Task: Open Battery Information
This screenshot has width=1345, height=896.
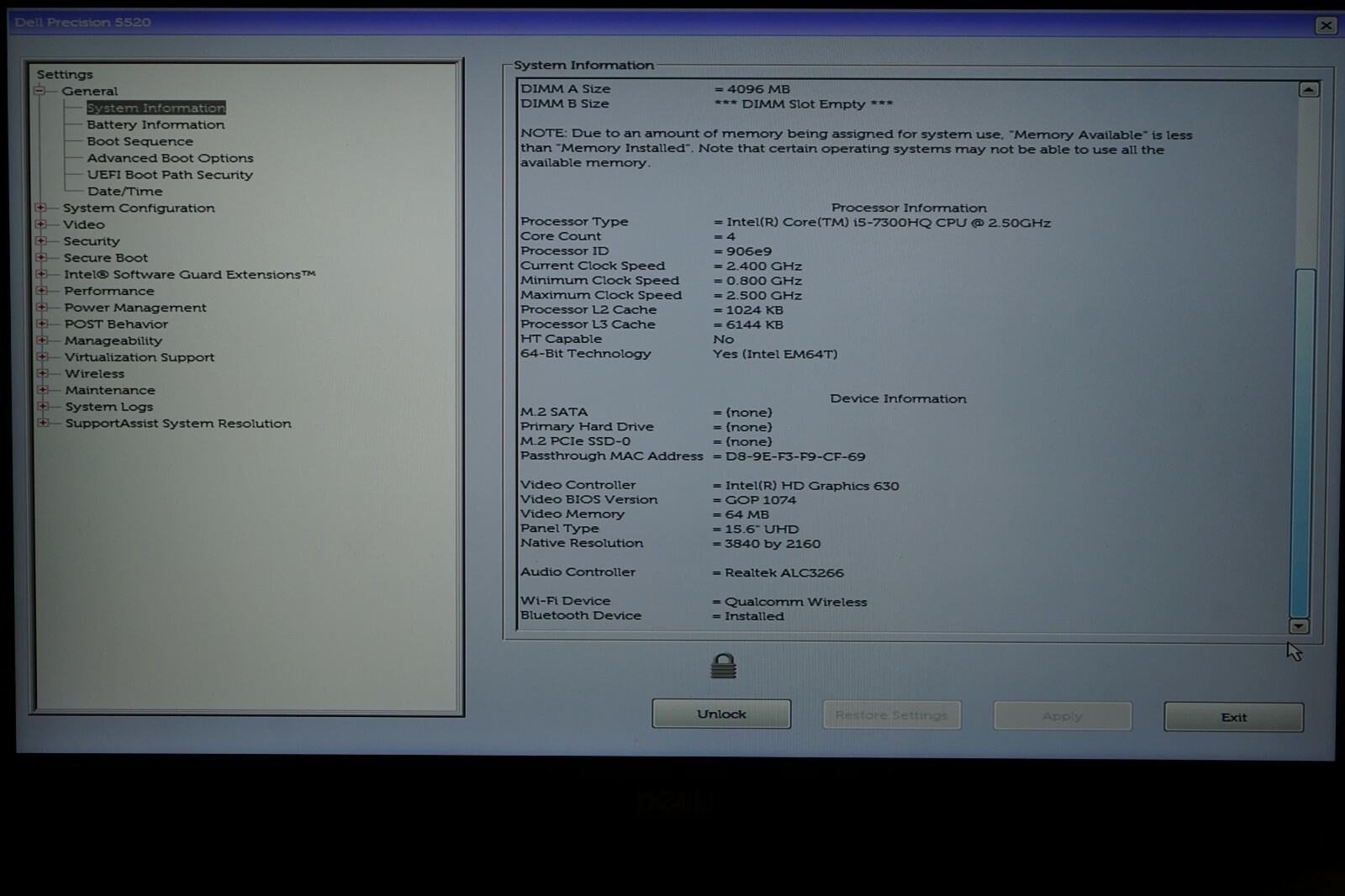Action: point(156,124)
